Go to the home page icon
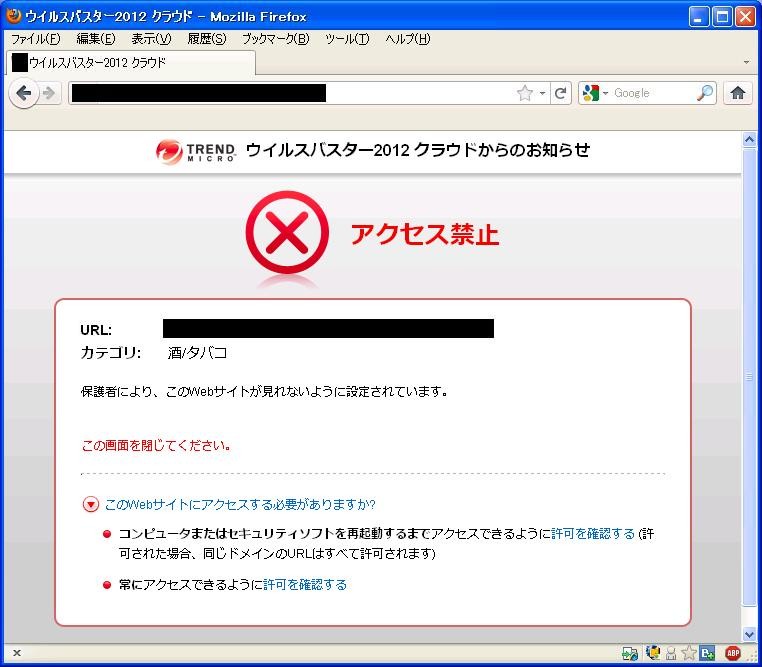Viewport: 762px width, 667px height. [738, 93]
